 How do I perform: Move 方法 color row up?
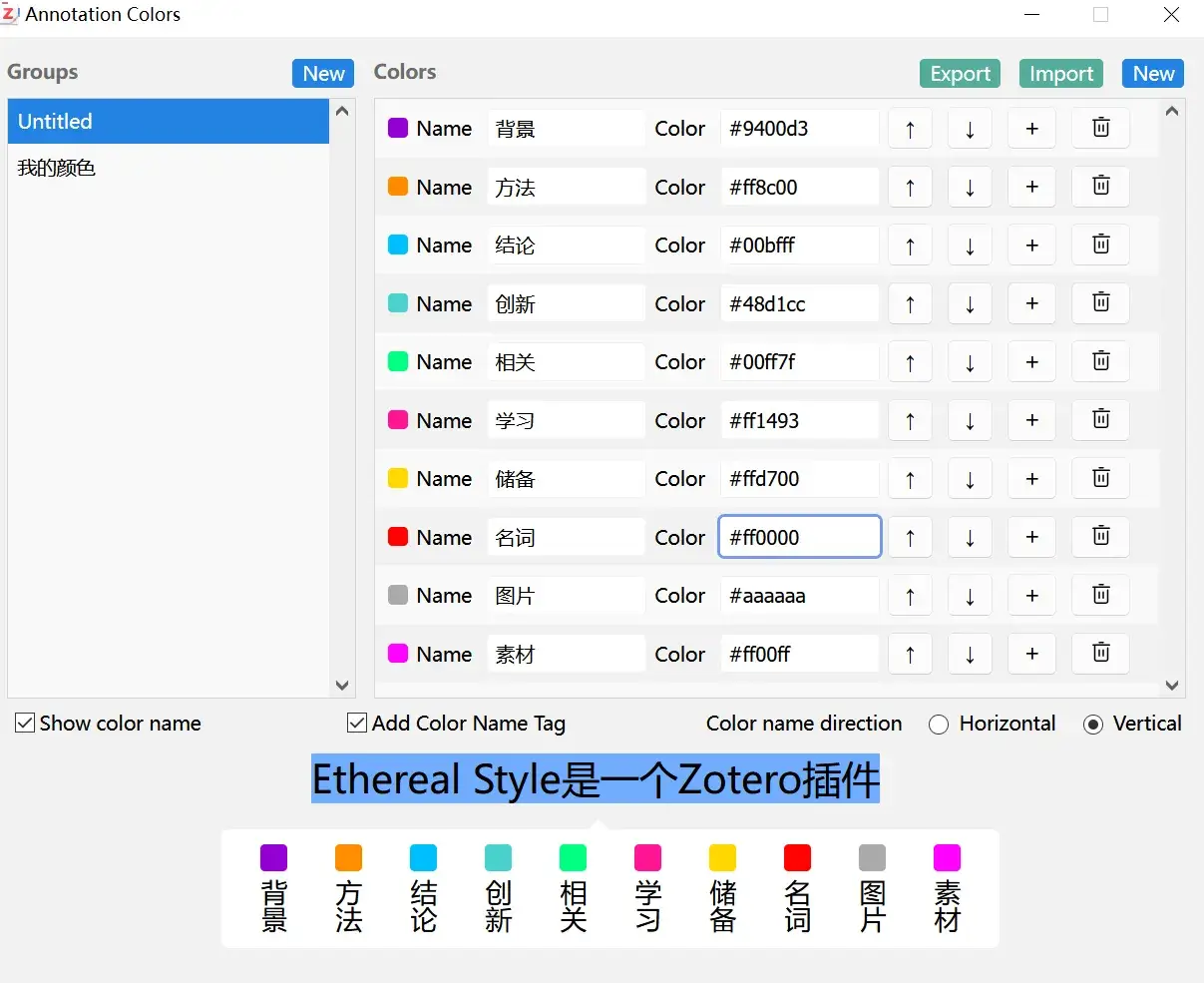910,187
